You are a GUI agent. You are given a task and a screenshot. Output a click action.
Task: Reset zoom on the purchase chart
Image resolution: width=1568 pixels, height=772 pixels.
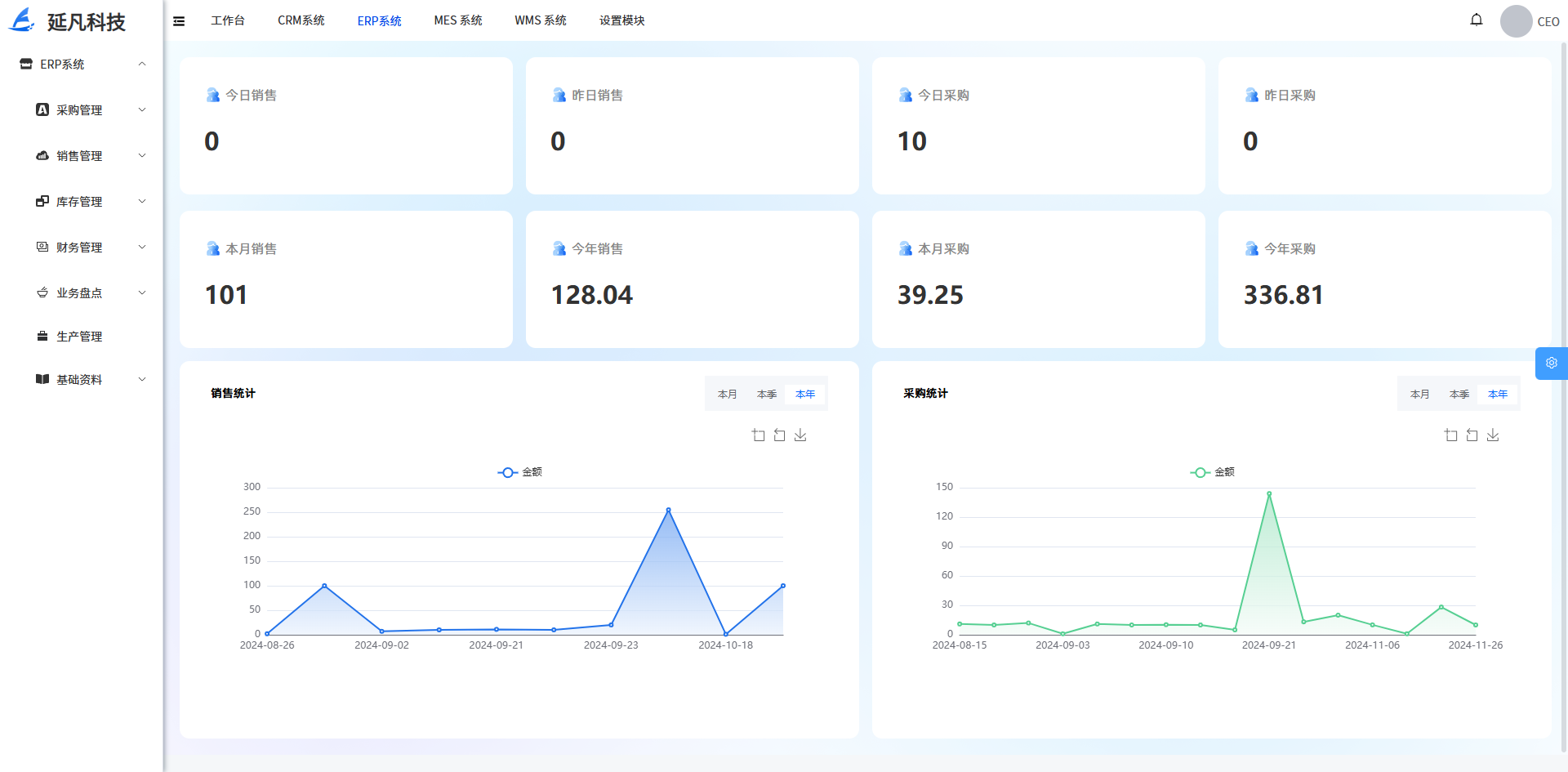pos(1472,435)
